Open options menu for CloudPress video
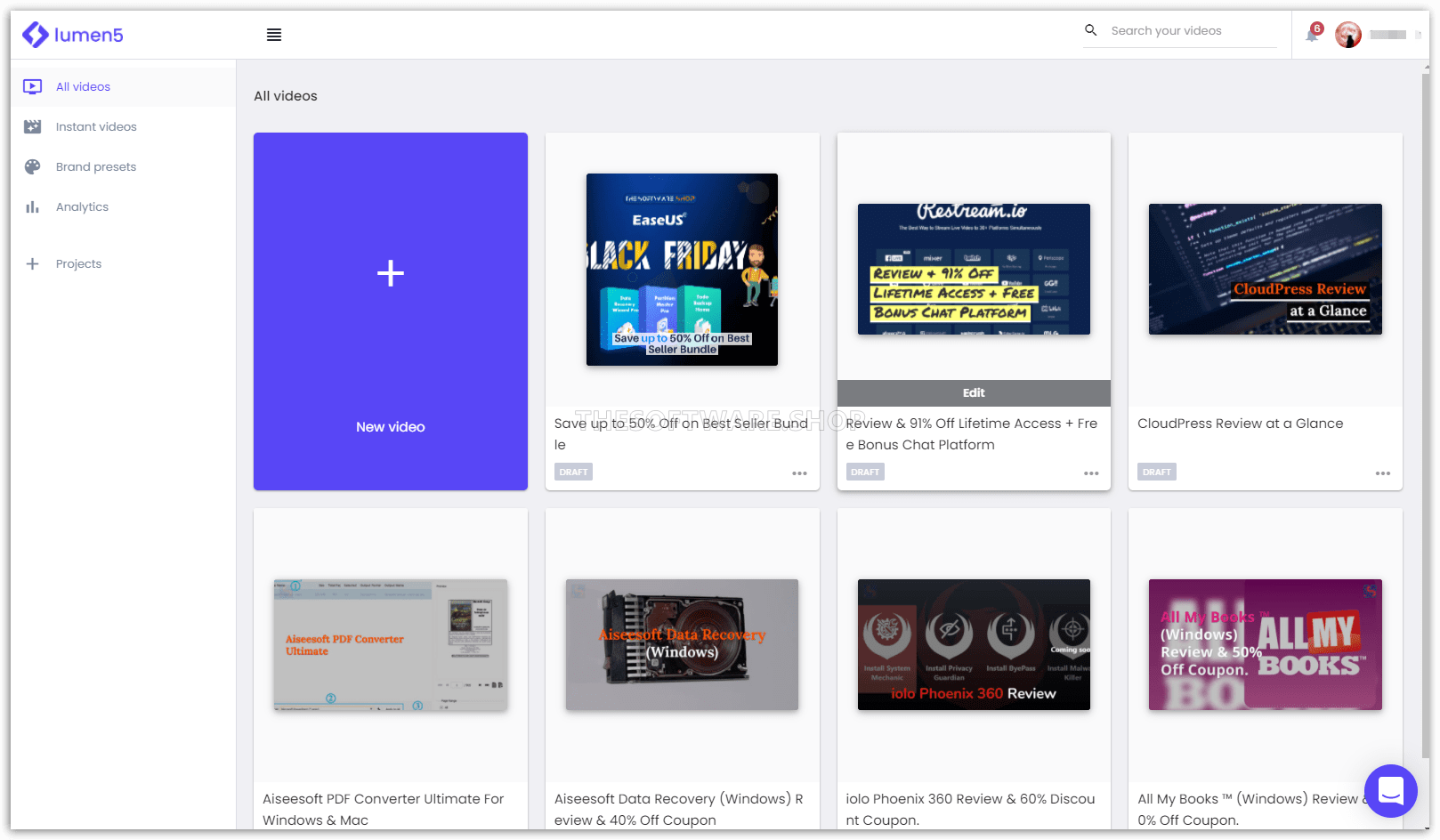 click(1382, 473)
